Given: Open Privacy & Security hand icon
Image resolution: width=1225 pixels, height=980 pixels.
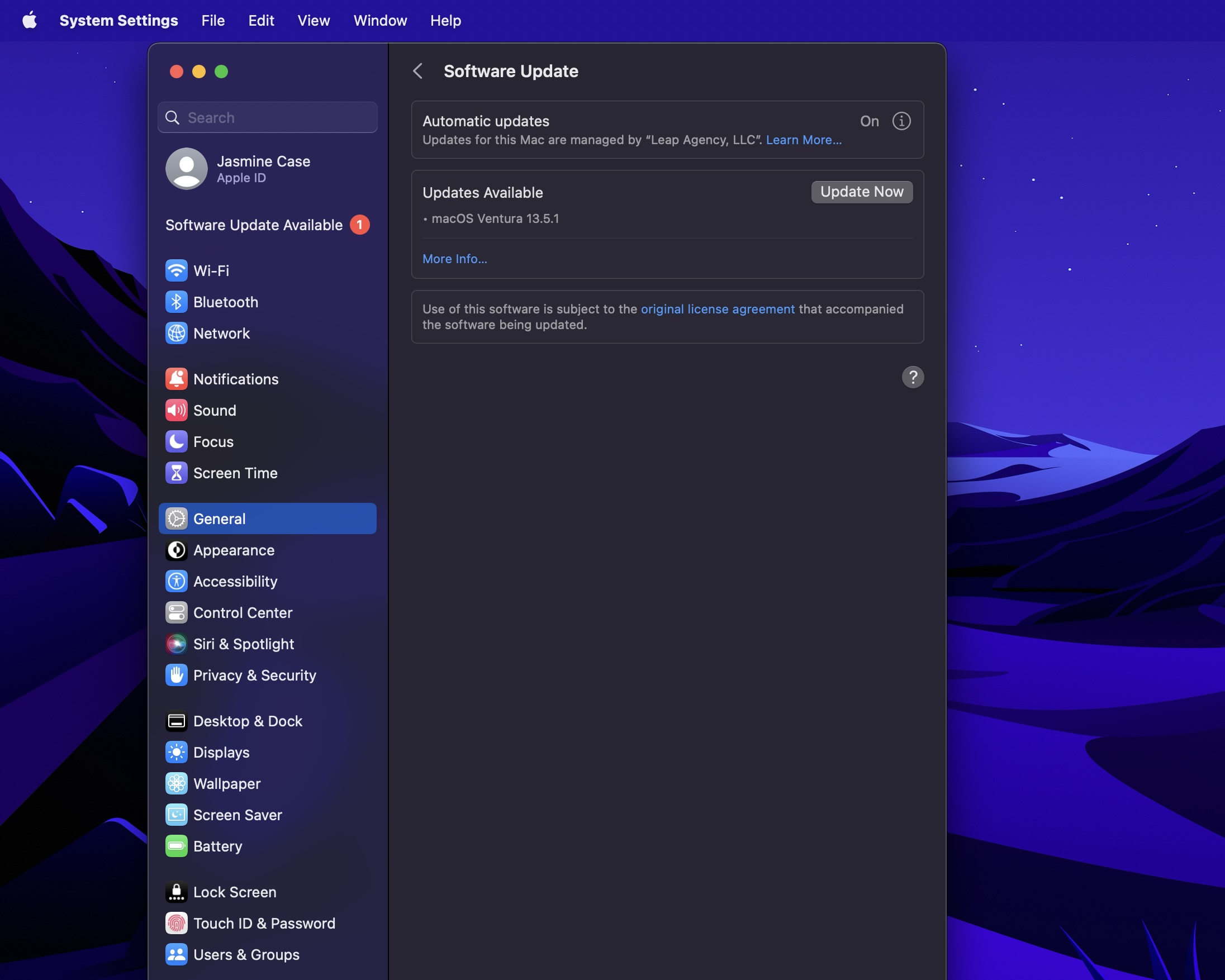Looking at the screenshot, I should 176,675.
